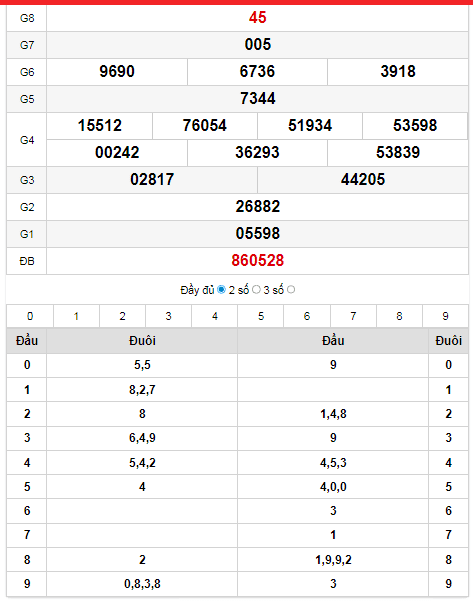Select the "Đầy đủ" radio button

(221, 290)
